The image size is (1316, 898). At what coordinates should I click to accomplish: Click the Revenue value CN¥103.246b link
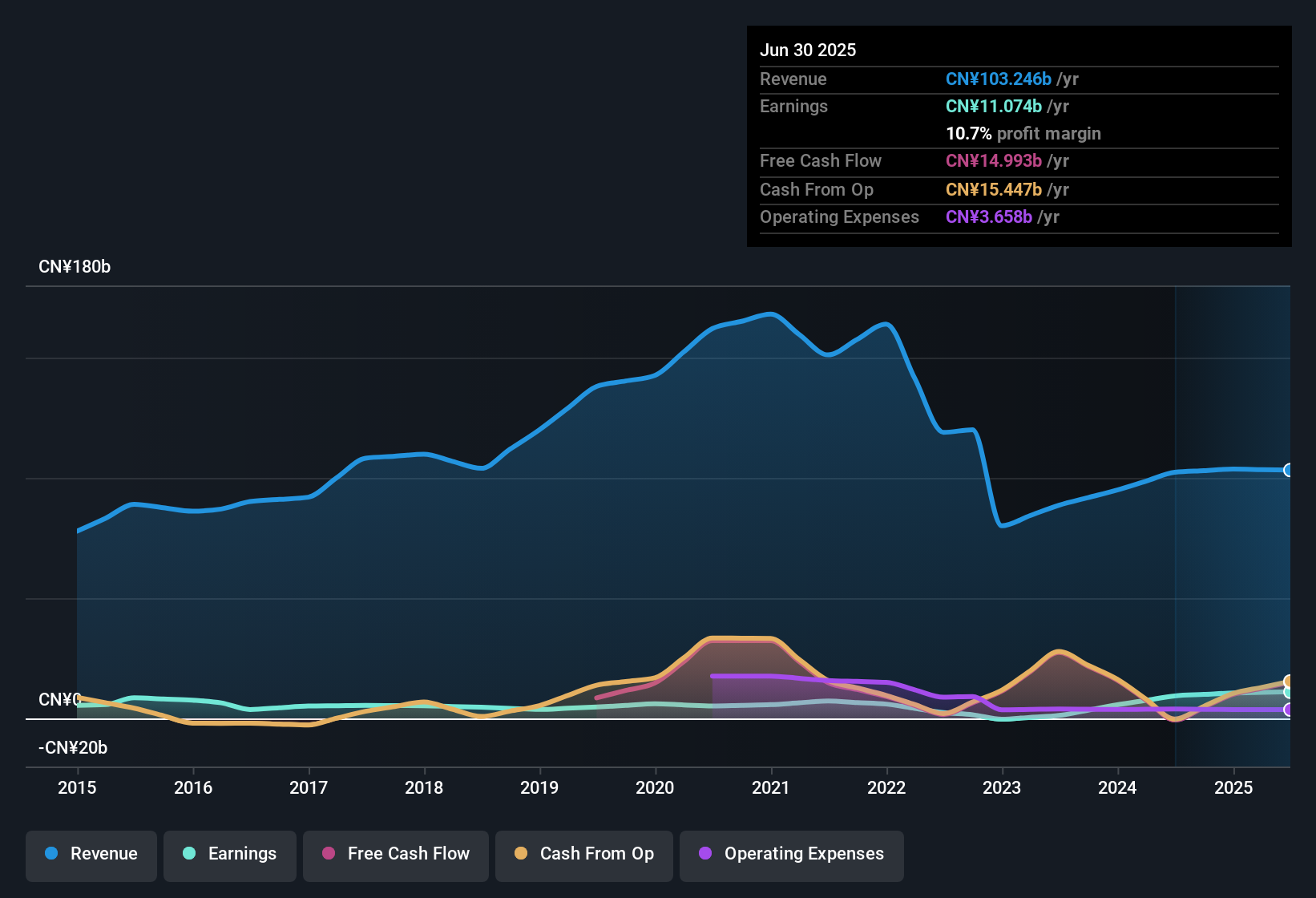[999, 79]
